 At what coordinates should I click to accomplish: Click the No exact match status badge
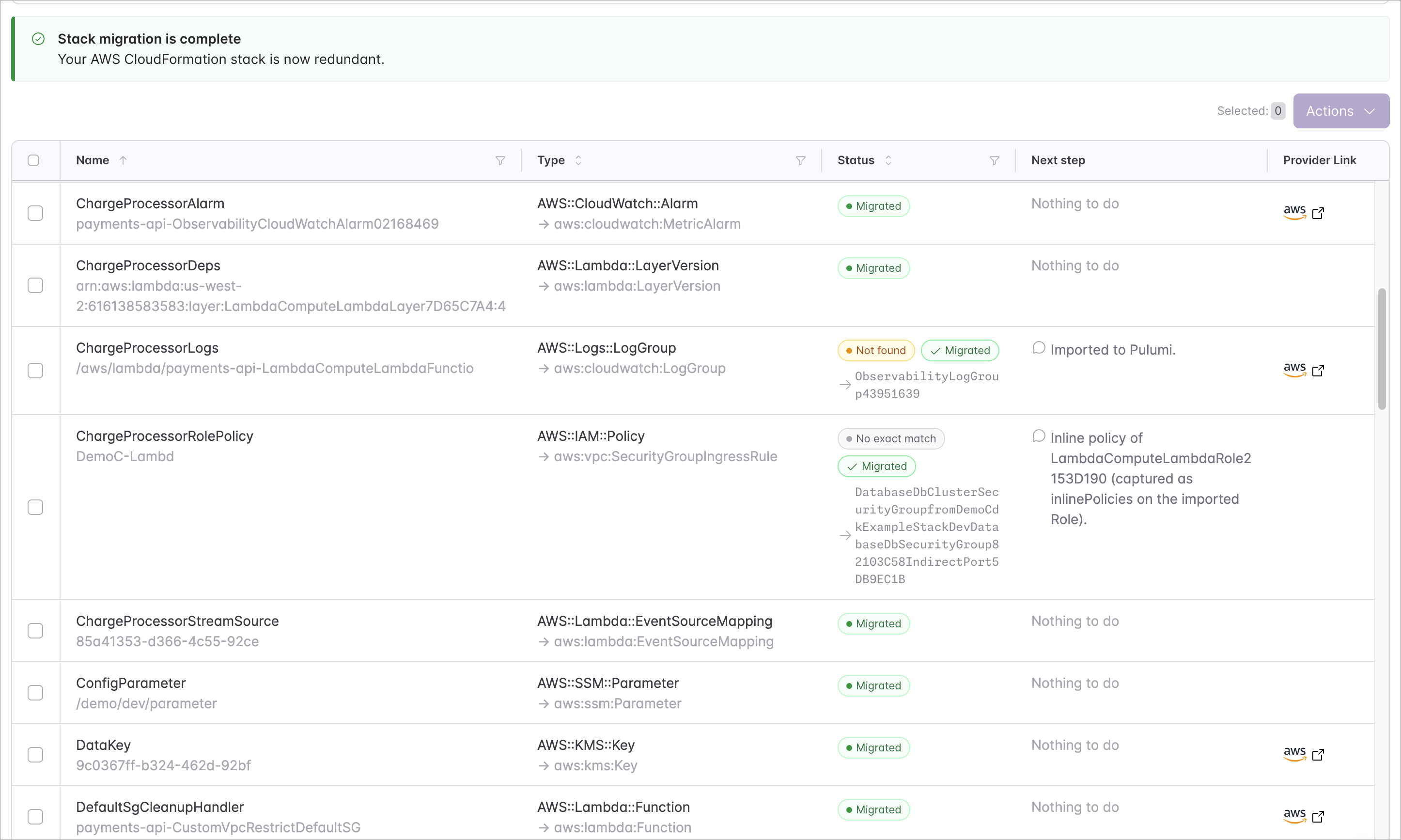891,439
